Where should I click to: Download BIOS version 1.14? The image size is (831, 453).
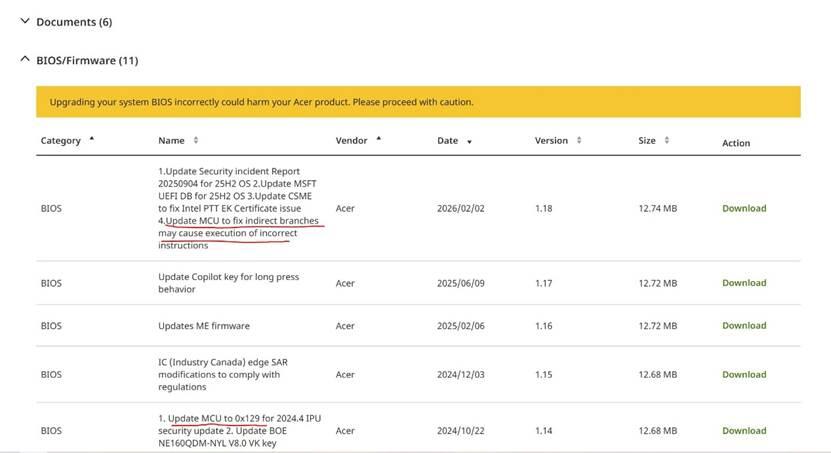tap(744, 430)
